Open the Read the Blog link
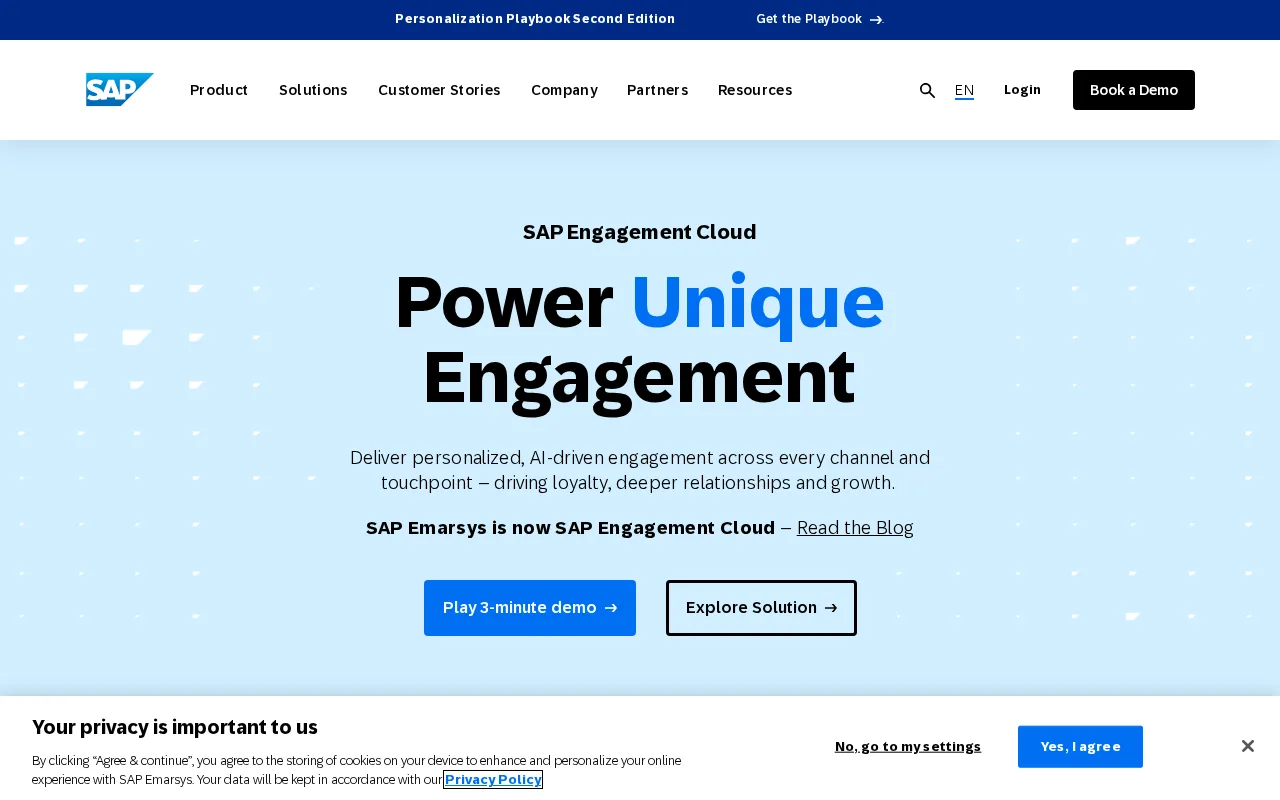Screen dimensions: 1280x800 [x=855, y=527]
